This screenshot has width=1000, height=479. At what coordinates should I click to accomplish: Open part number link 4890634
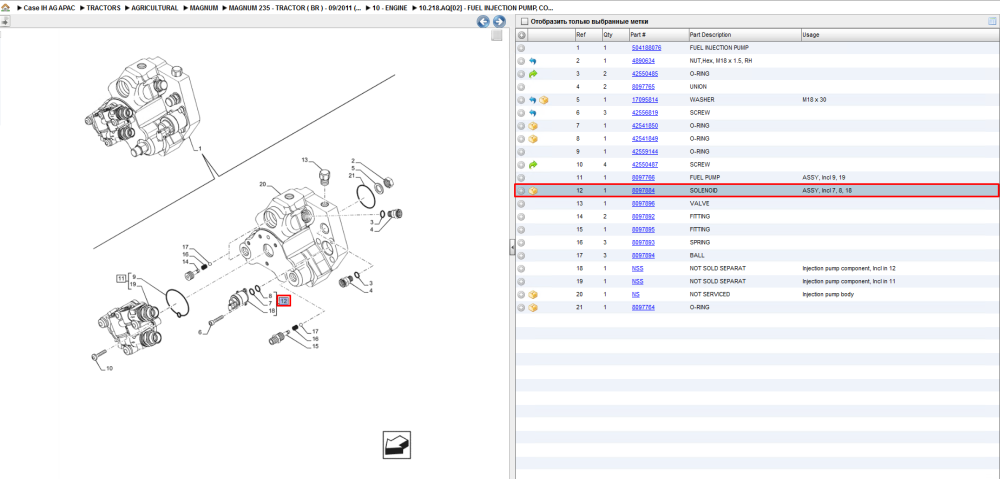643,61
